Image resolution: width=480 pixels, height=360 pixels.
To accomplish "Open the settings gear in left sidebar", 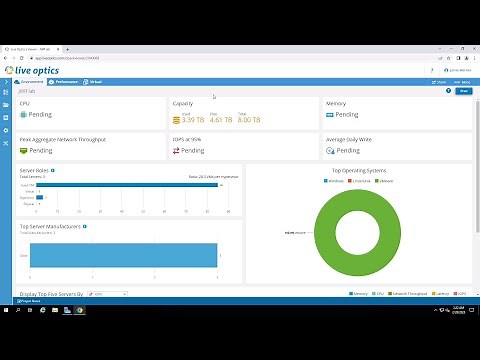I will (x=6, y=130).
